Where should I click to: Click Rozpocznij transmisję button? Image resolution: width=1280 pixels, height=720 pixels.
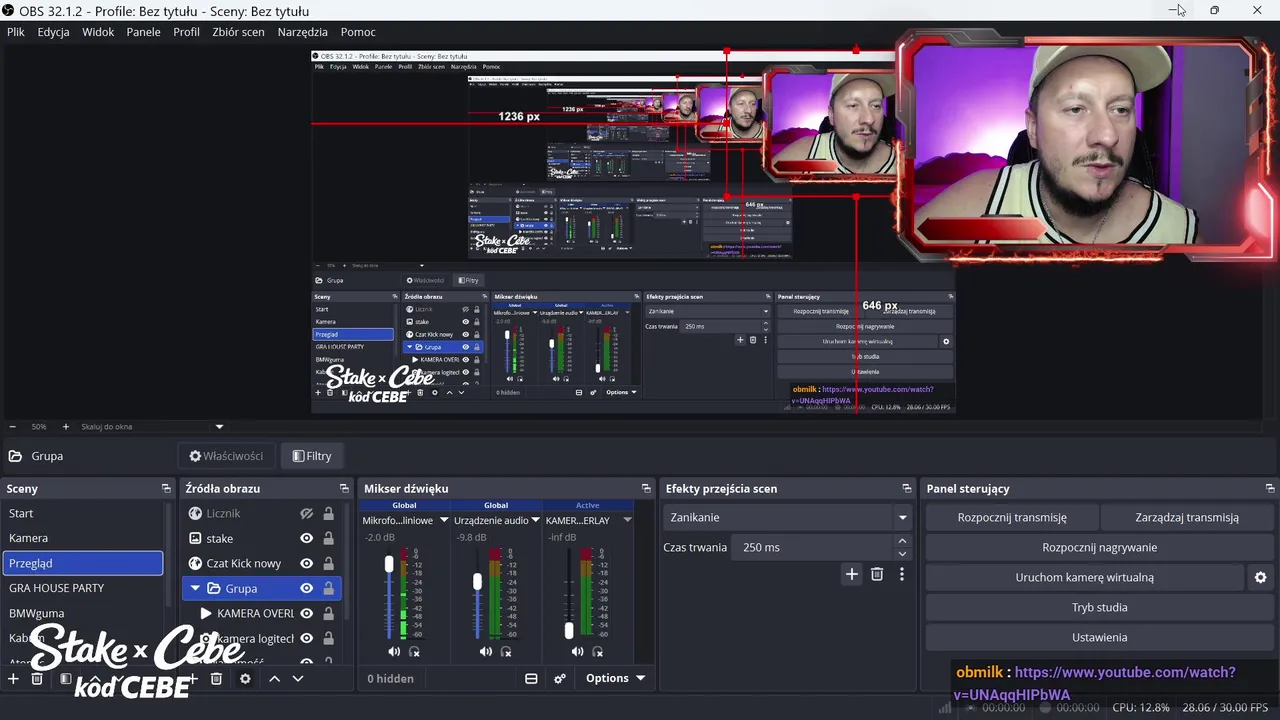pyautogui.click(x=1012, y=517)
